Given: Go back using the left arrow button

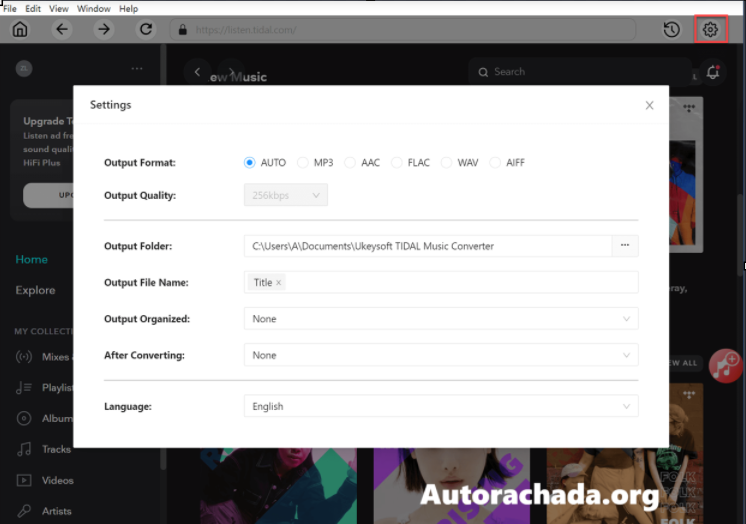Looking at the screenshot, I should point(62,29).
